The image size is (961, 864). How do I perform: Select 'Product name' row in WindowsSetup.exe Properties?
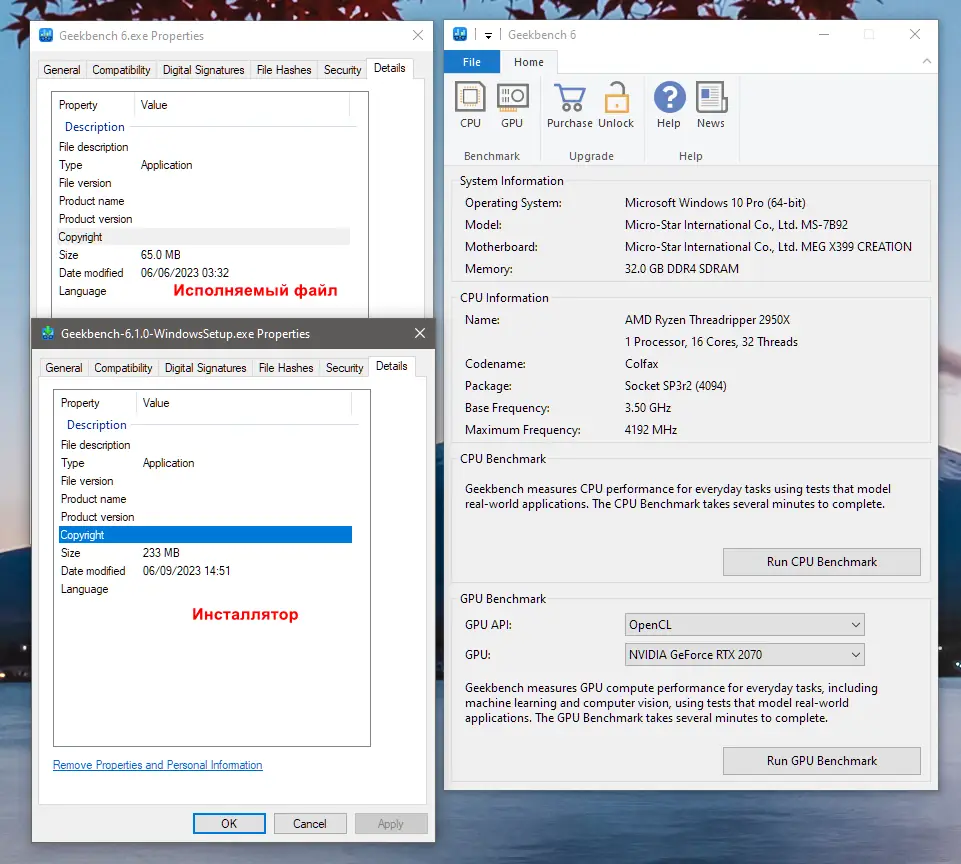pos(205,499)
